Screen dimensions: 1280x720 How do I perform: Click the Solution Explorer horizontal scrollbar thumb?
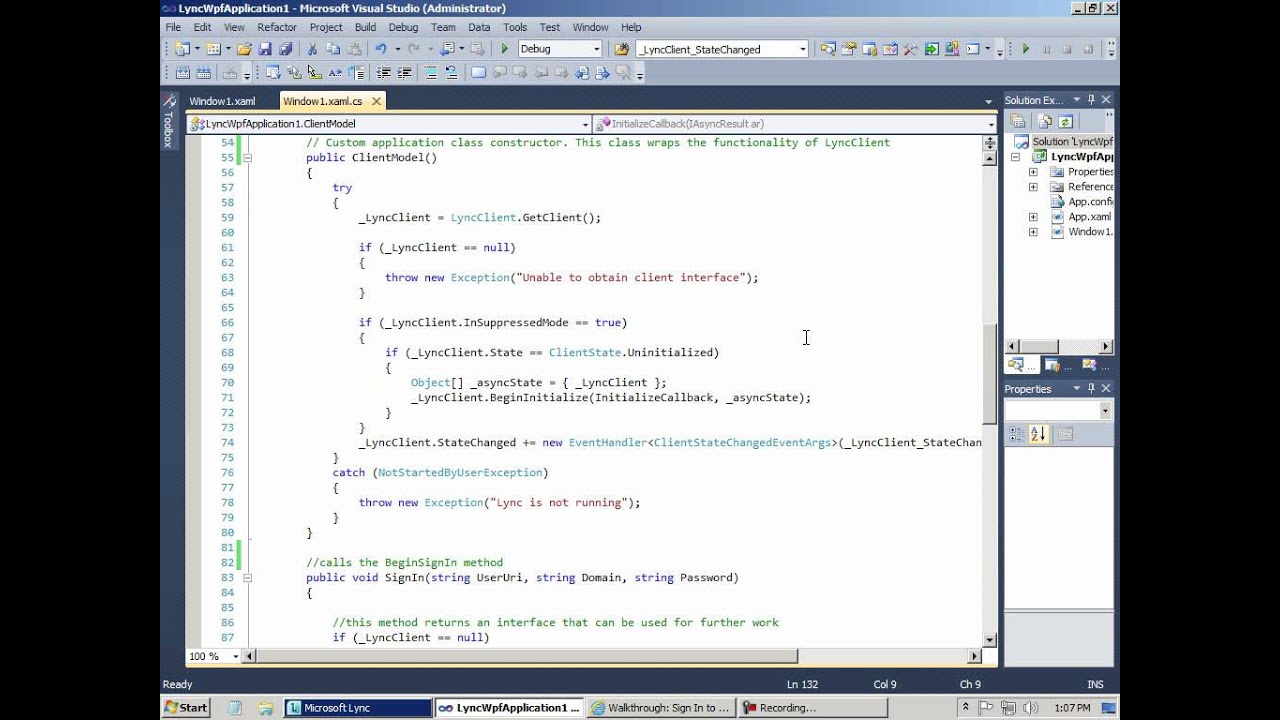click(1040, 346)
